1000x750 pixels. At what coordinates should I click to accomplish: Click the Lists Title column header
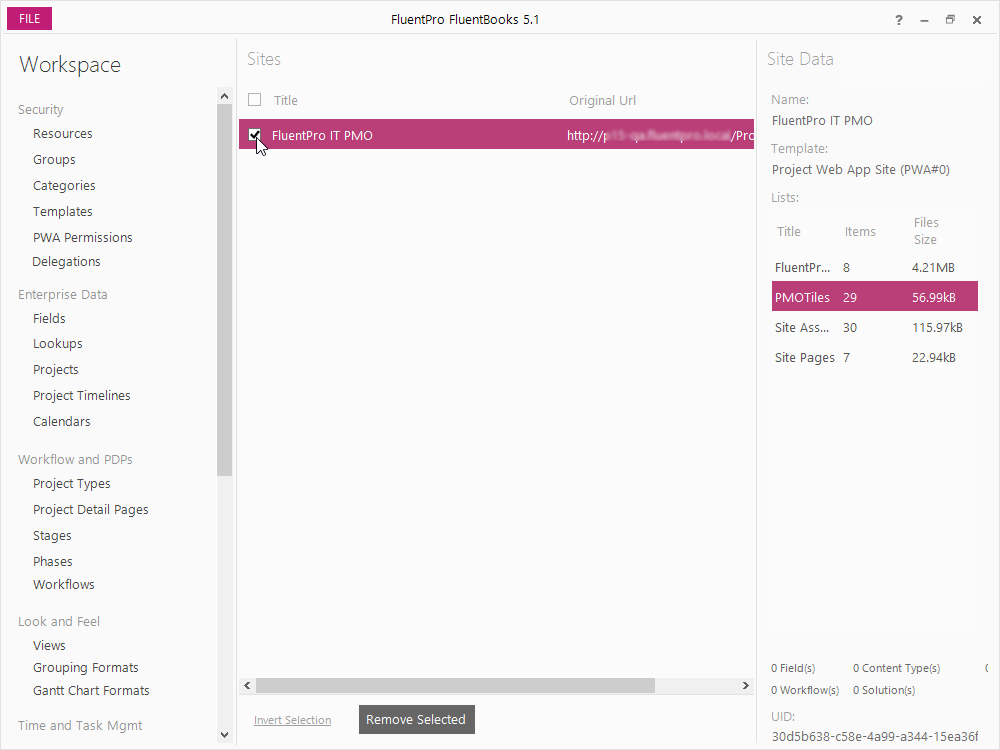click(x=788, y=232)
